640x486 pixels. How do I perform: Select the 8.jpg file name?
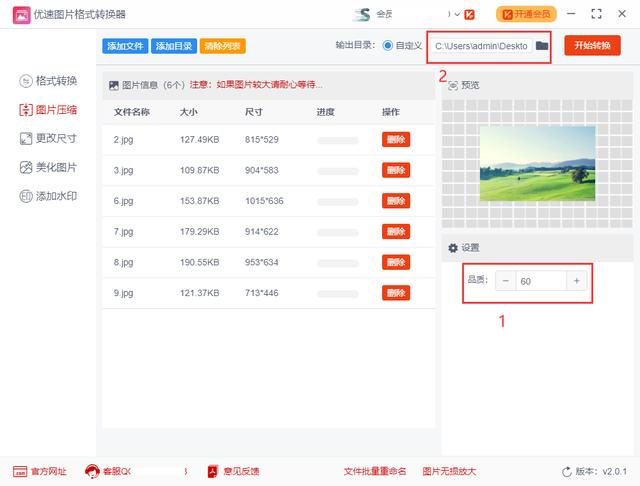(123, 262)
